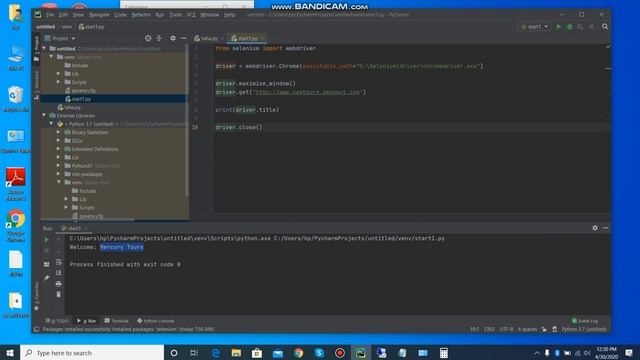The width and height of the screenshot is (640, 360).
Task: Open the File menu
Action: click(50, 15)
